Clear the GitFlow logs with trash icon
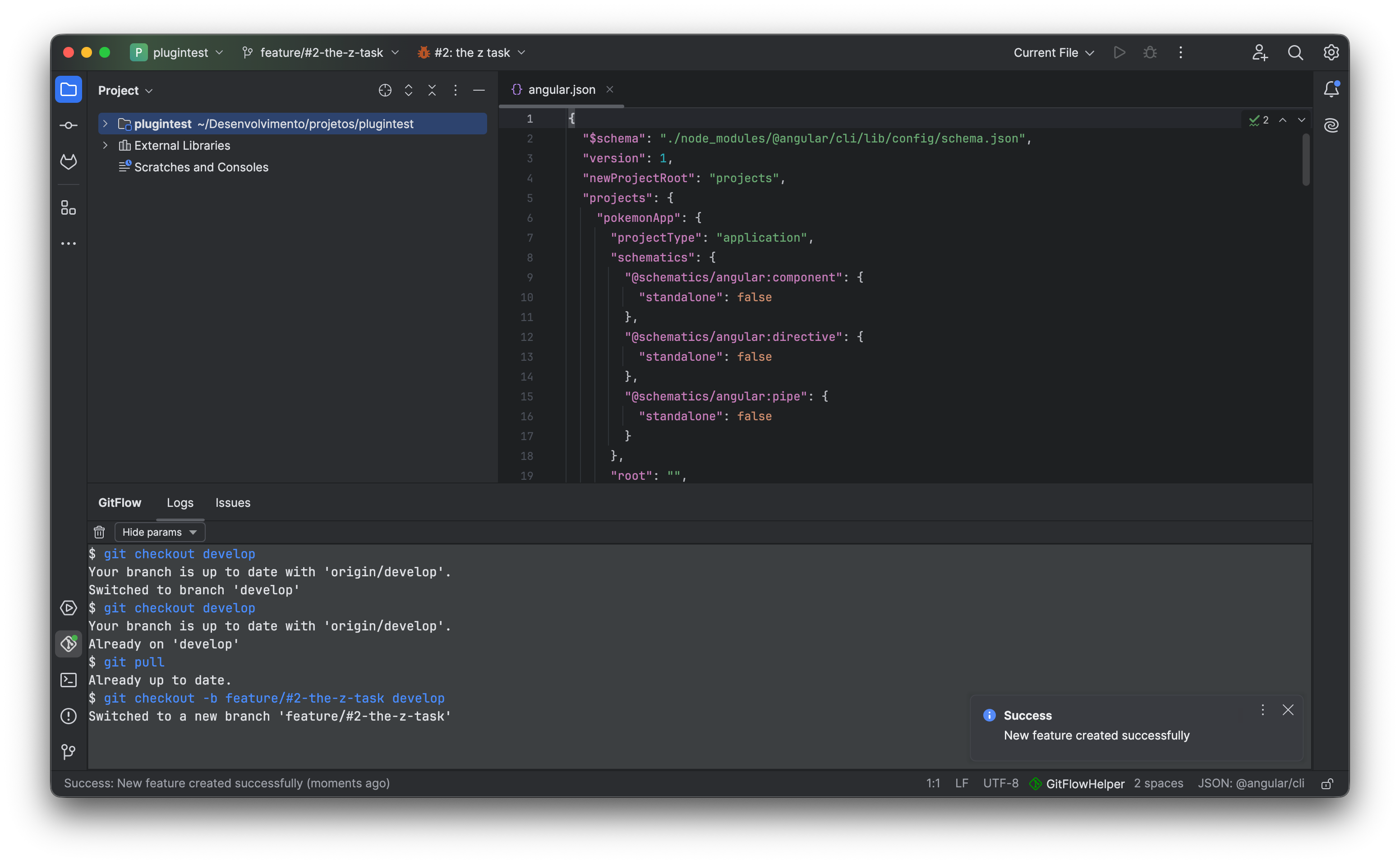The height and width of the screenshot is (864, 1400). pyautogui.click(x=99, y=532)
